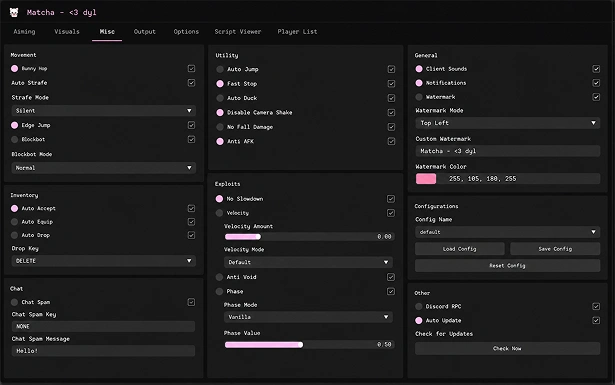
Task: Click the Client Sounds checkbox icon
Action: coord(596,69)
